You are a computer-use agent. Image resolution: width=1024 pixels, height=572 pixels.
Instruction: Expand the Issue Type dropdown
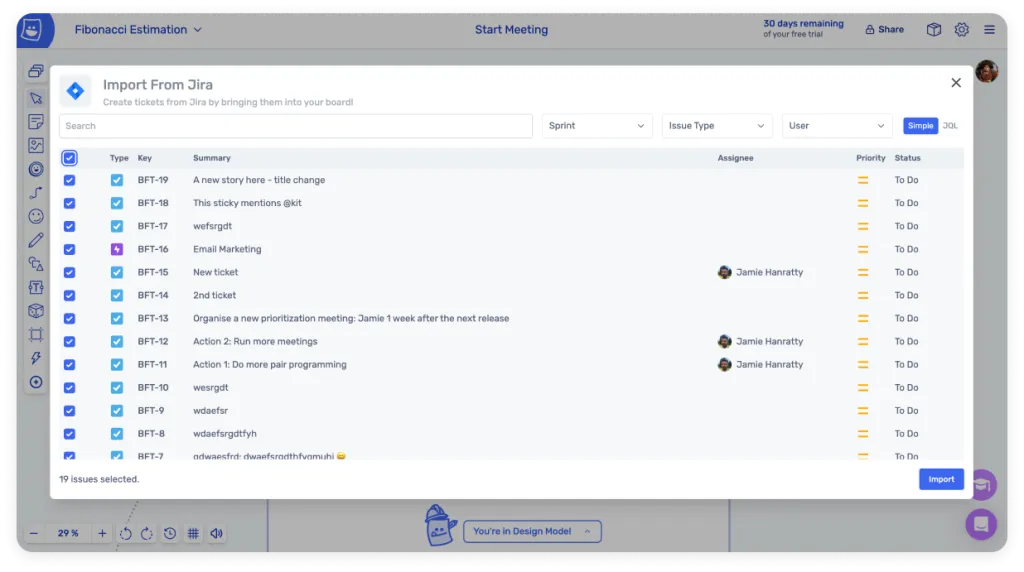(716, 126)
